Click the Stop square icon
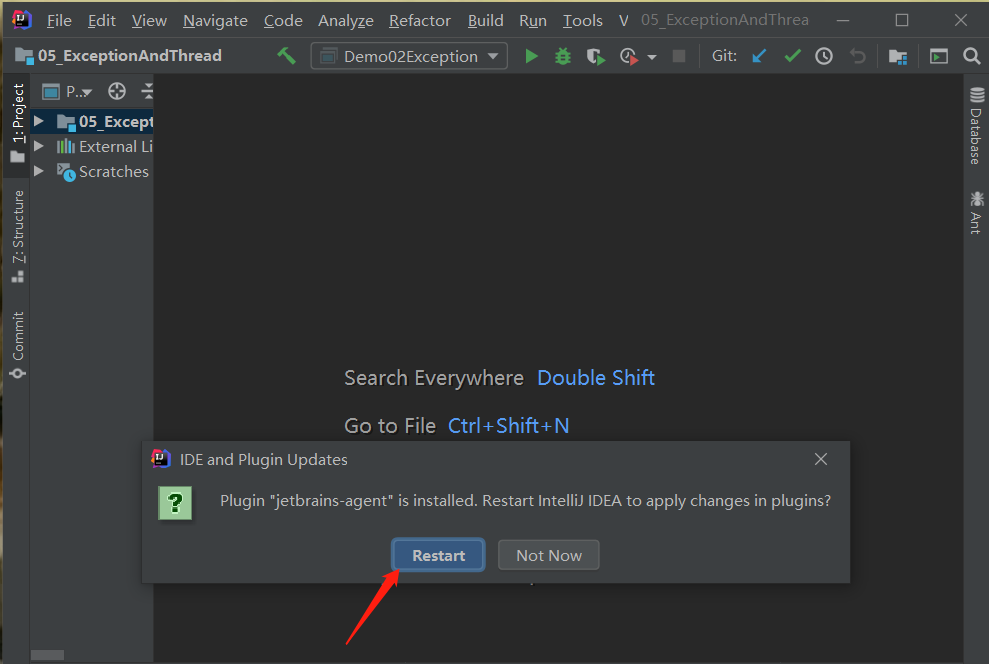Screen dimensions: 989x664 tap(679, 56)
